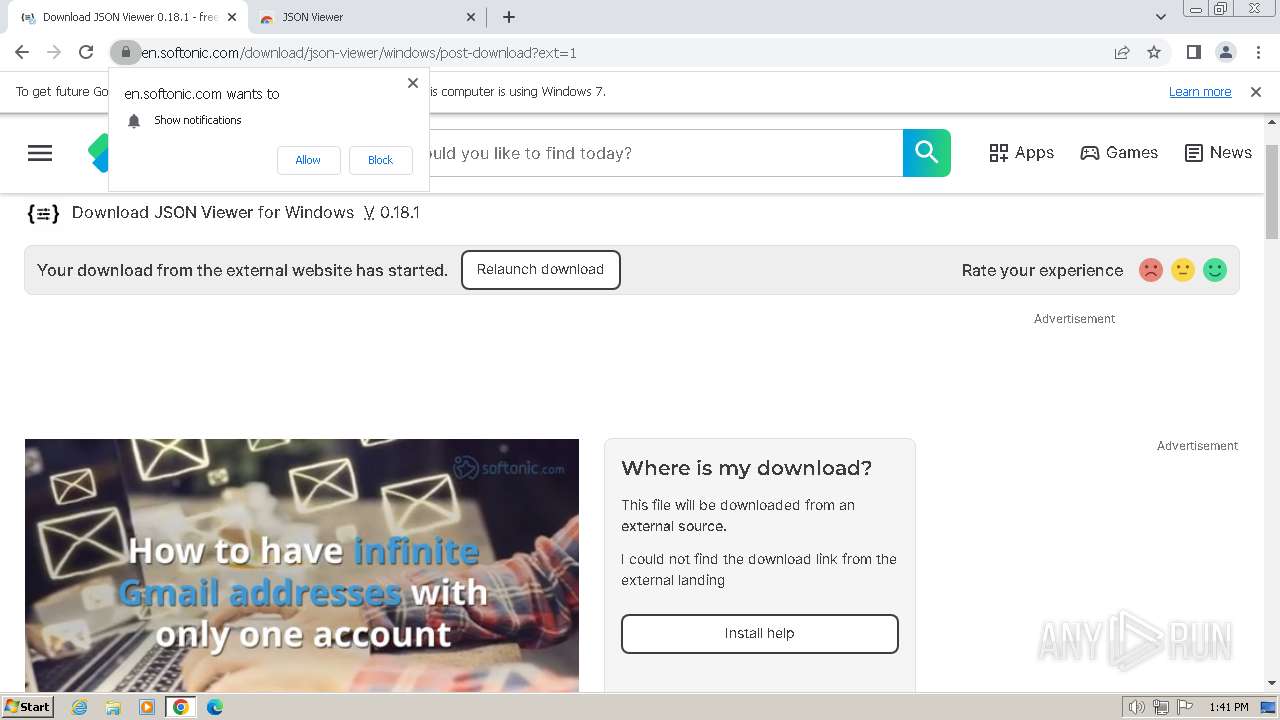Open Chrome's three-dot menu
This screenshot has width=1280, height=720.
(1257, 53)
